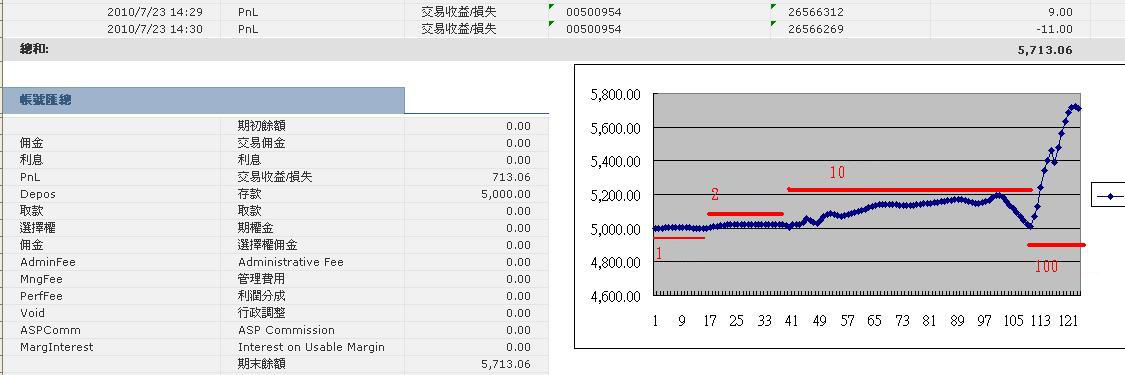The height and width of the screenshot is (375, 1125).
Task: Select the 總和 total value 5,713.06
Action: pyautogui.click(x=1045, y=49)
